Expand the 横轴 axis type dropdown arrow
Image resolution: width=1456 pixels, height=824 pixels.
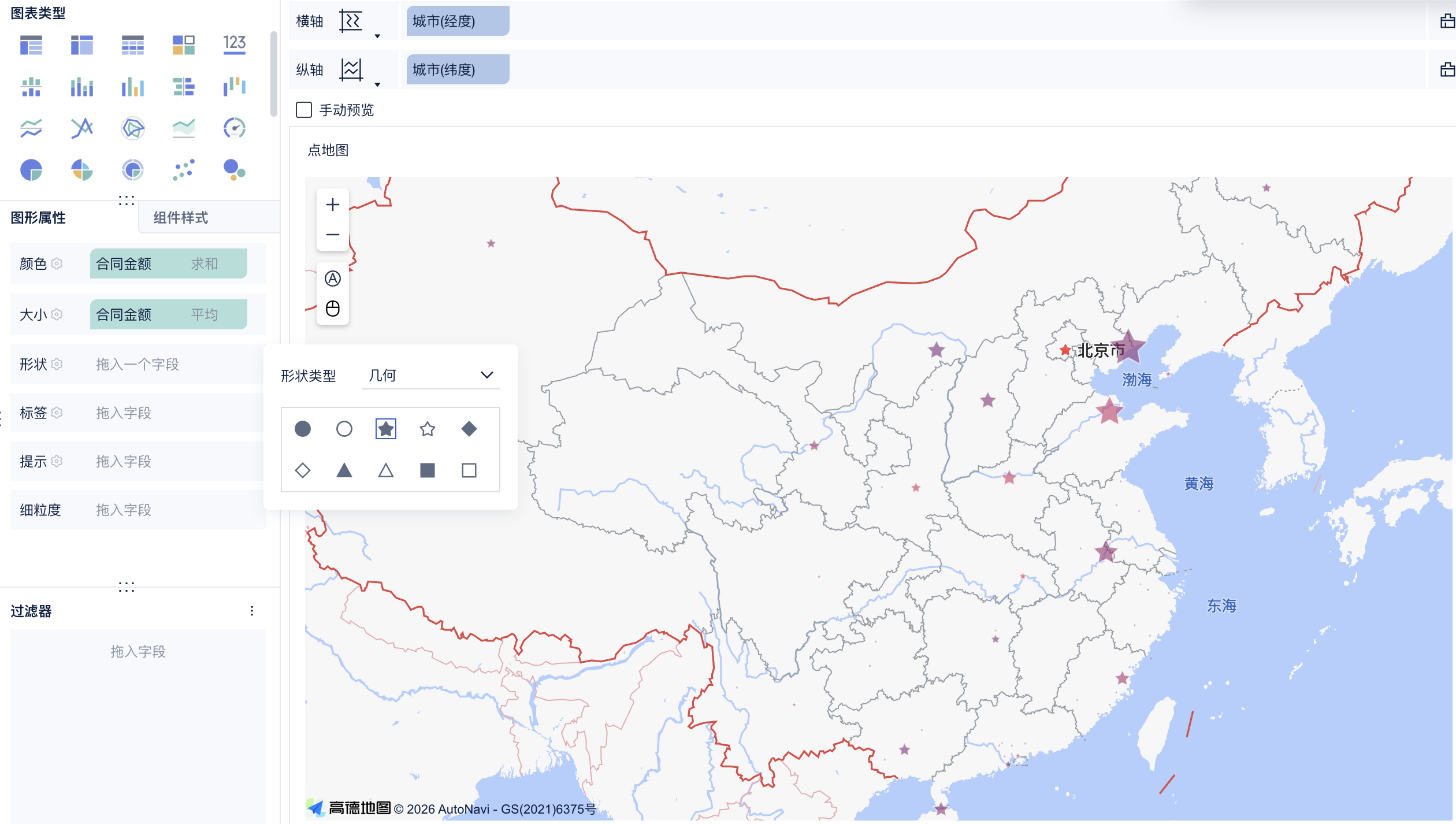(x=377, y=36)
